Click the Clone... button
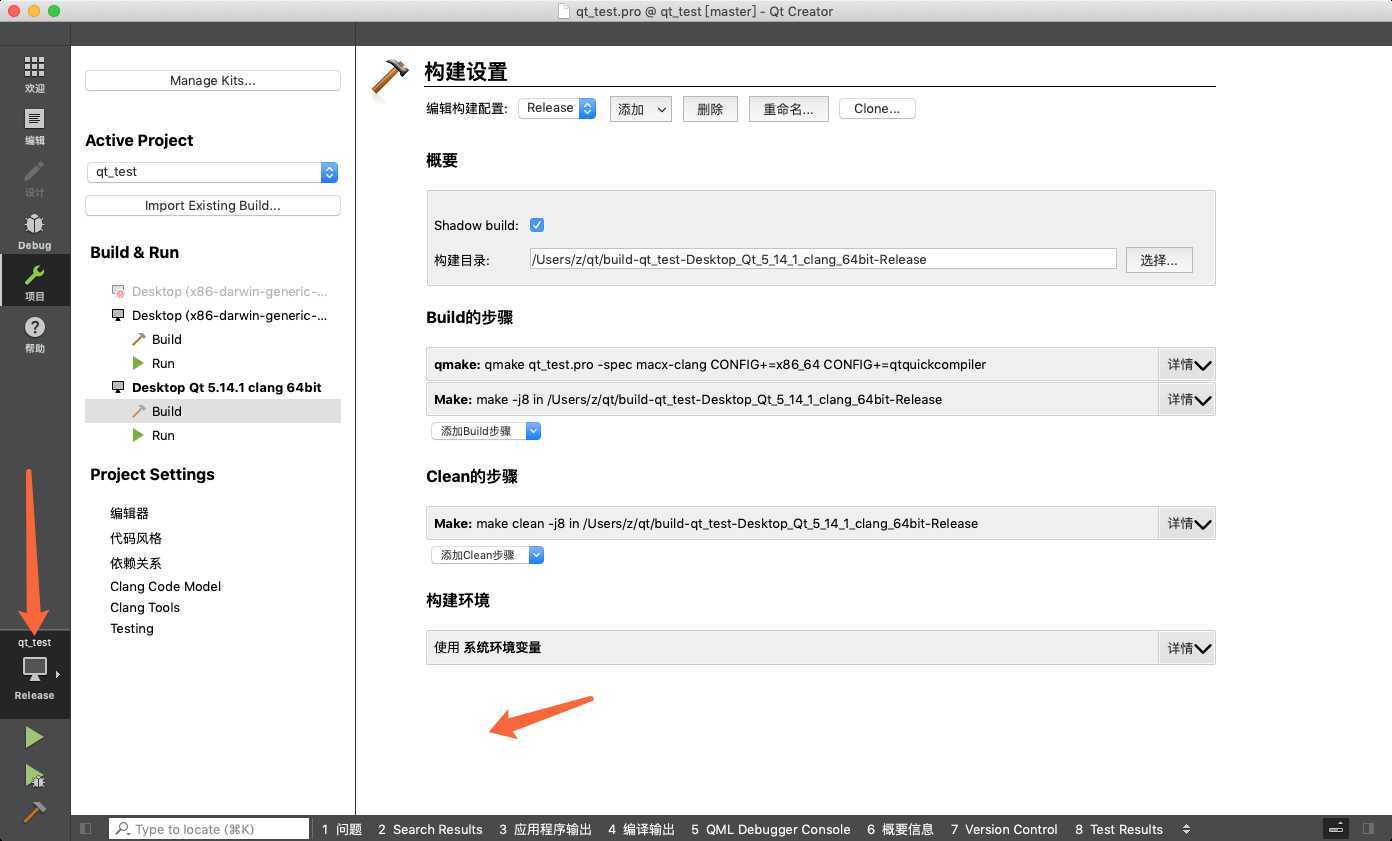Screen dimensions: 1392x841 pyautogui.click(x=877, y=108)
